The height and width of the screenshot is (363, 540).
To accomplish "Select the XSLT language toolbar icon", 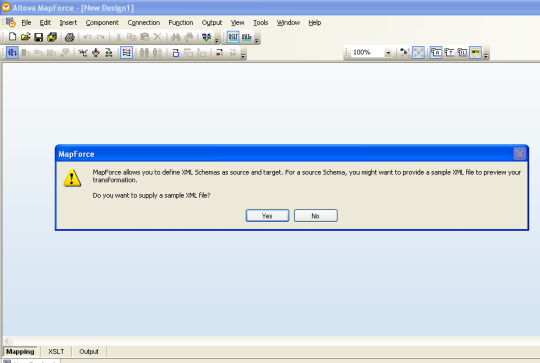I will click(x=233, y=37).
